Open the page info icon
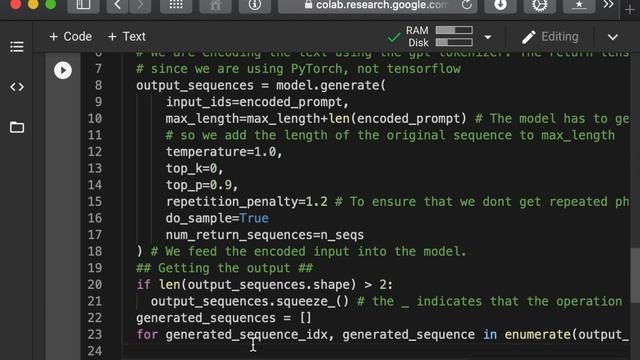Image resolution: width=640 pixels, height=360 pixels. pos(254,5)
